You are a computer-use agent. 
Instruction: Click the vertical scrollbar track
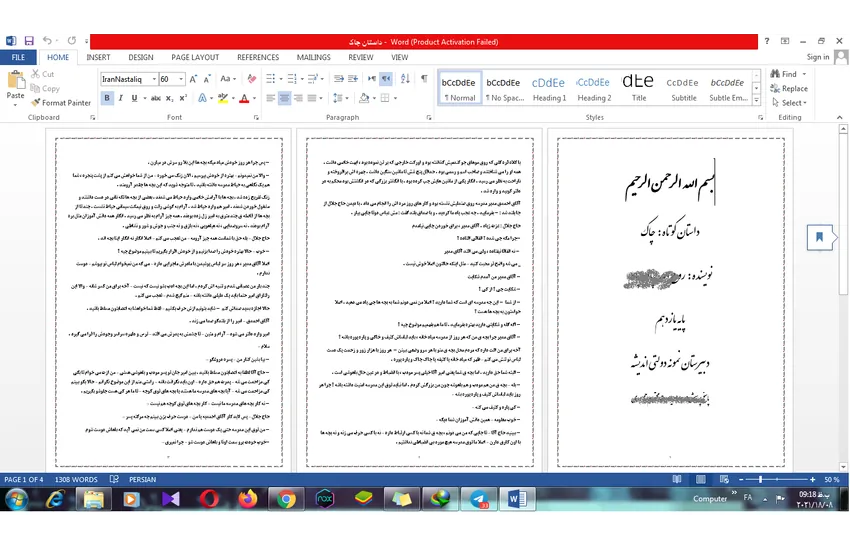pos(843,379)
